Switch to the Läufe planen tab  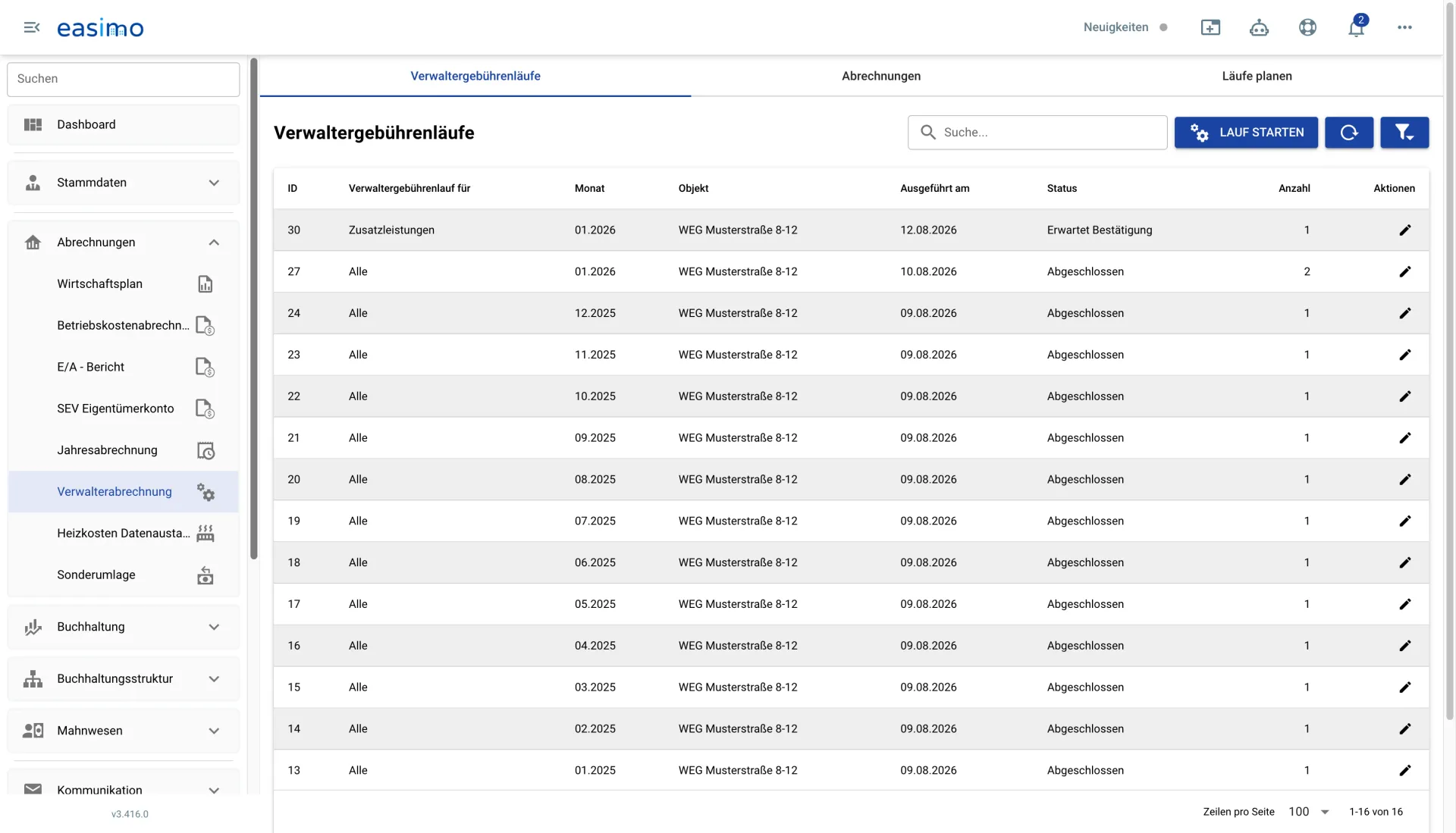(1257, 76)
